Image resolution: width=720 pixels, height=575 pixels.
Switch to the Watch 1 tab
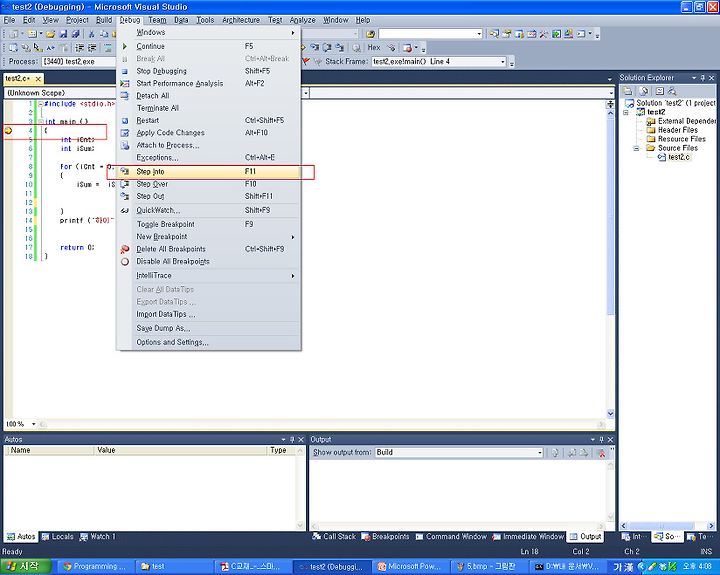(x=98, y=537)
